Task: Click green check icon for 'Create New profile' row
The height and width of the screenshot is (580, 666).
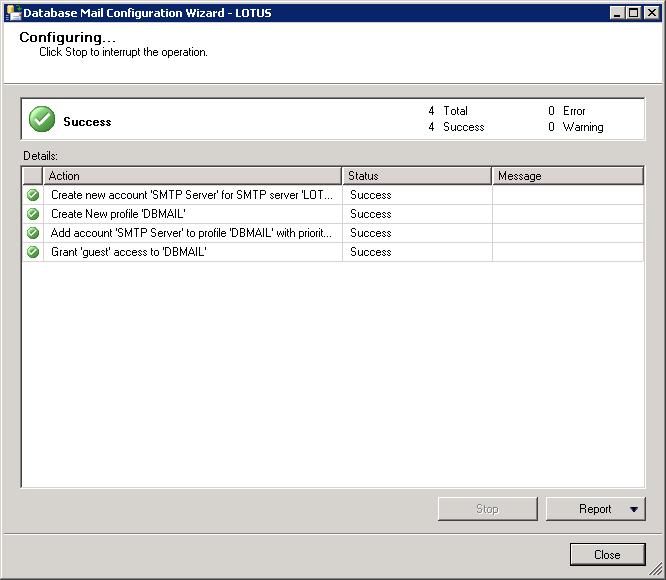Action: (x=33, y=214)
